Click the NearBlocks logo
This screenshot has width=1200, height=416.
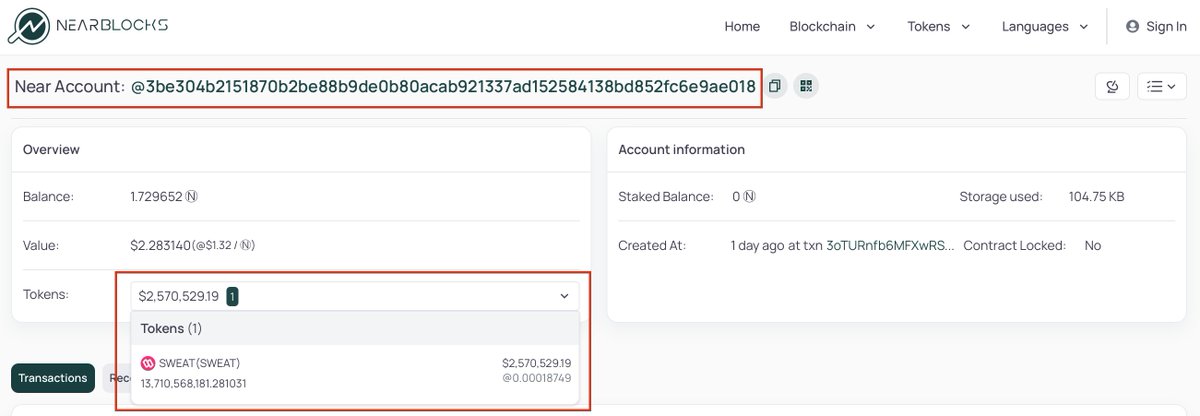(x=89, y=26)
